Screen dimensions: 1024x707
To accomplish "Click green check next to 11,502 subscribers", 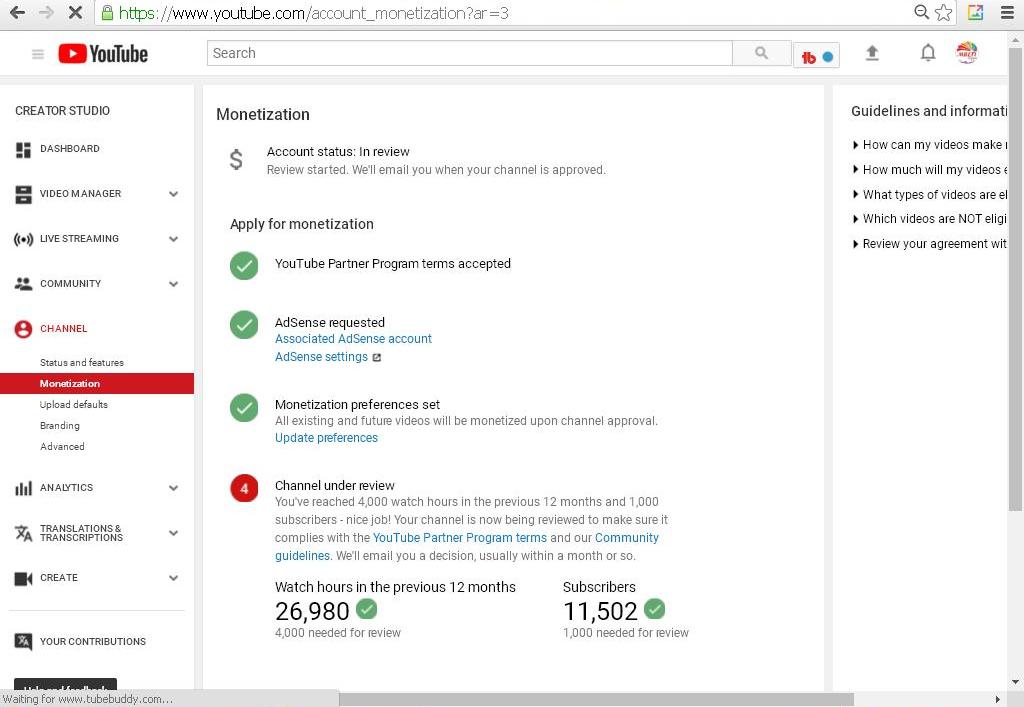I will 654,609.
